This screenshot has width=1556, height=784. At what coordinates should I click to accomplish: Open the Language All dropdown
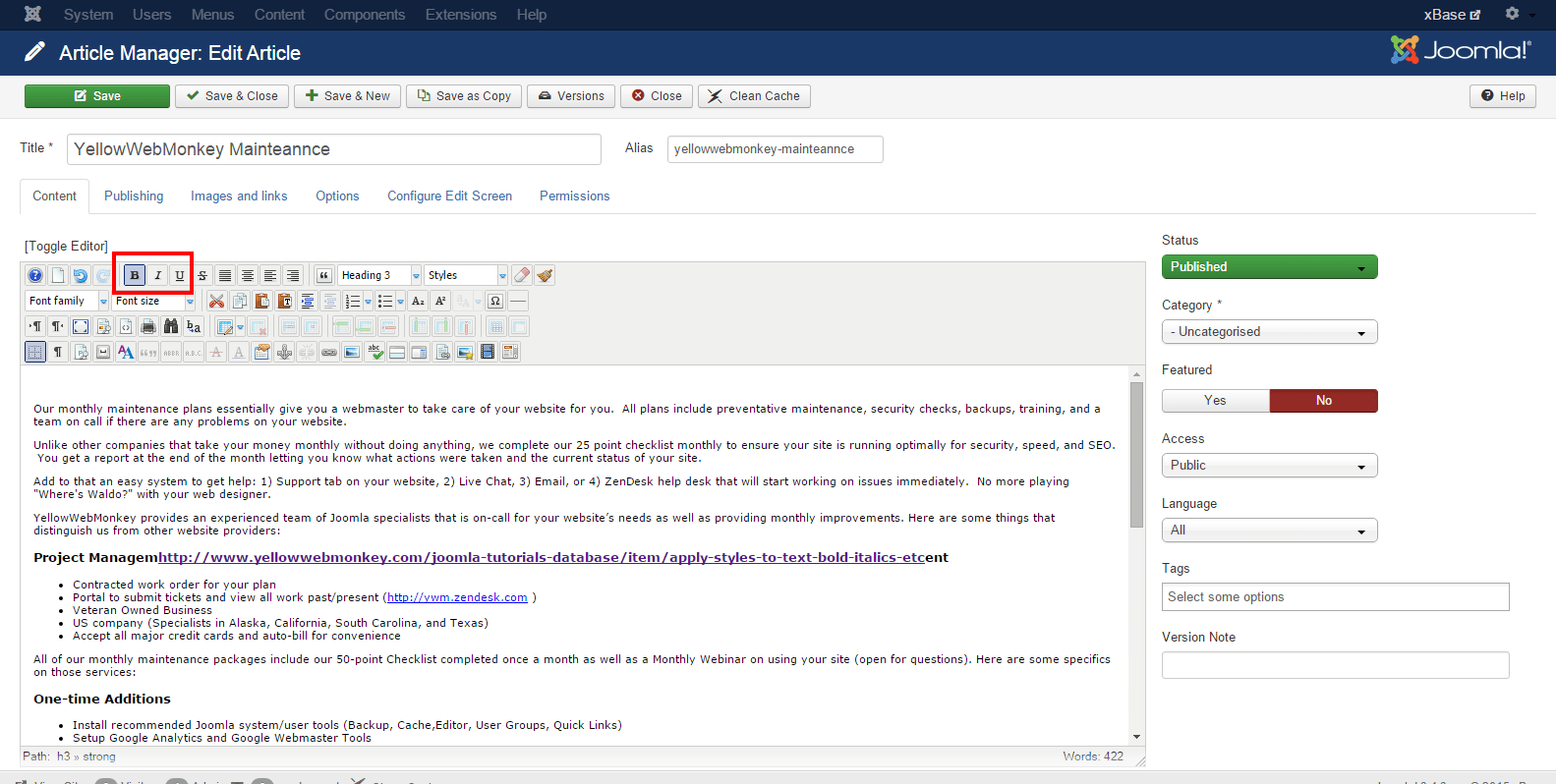1269,531
